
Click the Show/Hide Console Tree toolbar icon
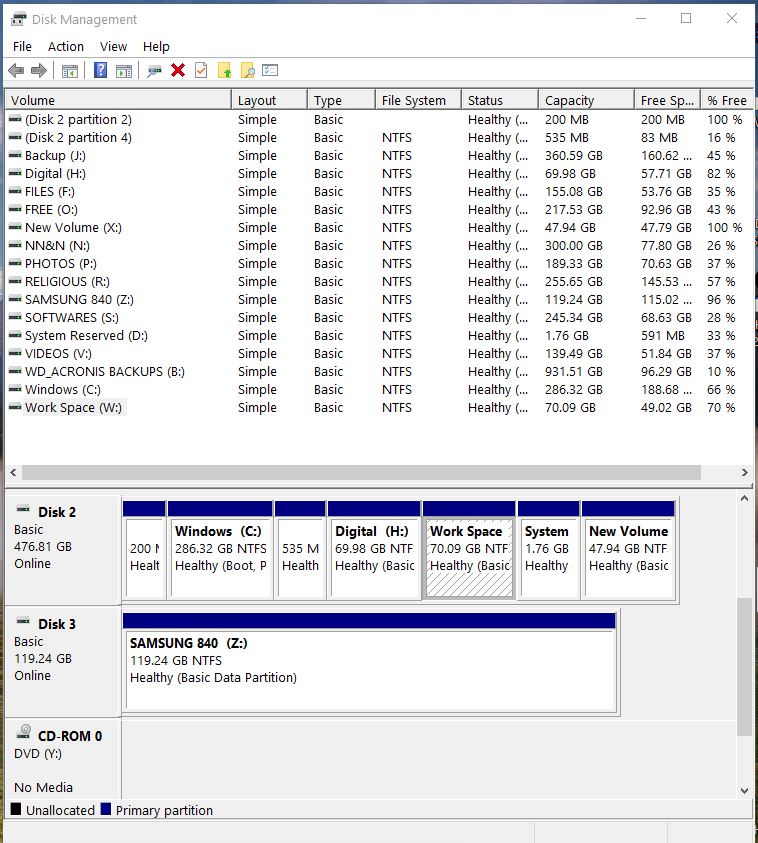[70, 70]
